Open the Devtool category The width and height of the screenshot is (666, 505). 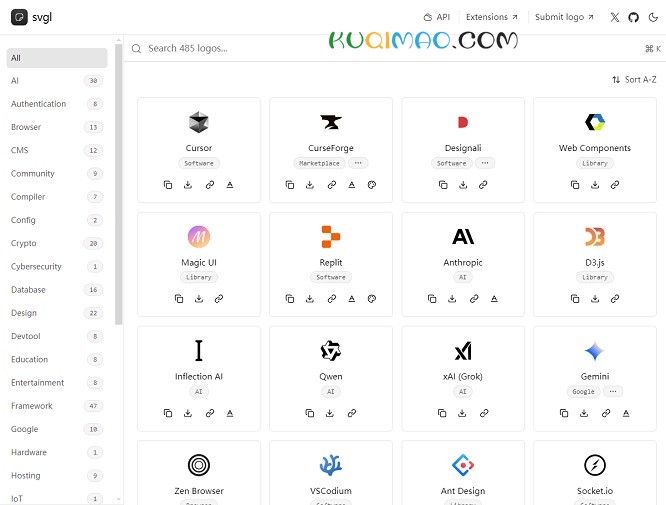coord(57,336)
